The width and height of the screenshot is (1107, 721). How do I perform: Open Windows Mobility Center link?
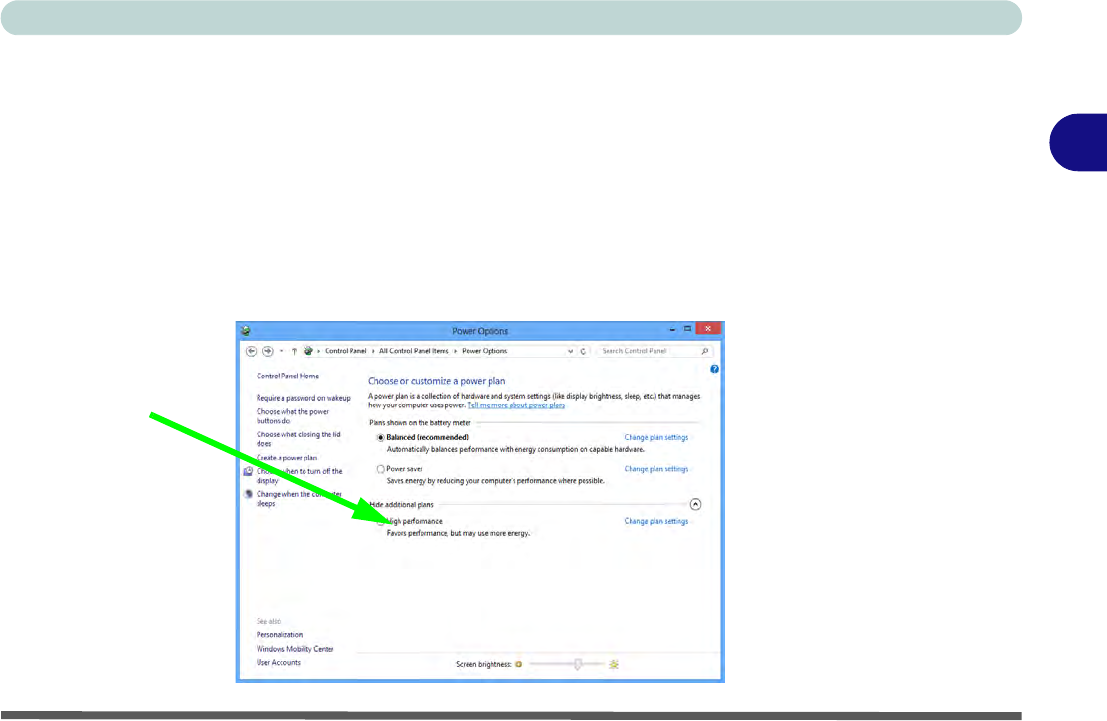point(295,649)
